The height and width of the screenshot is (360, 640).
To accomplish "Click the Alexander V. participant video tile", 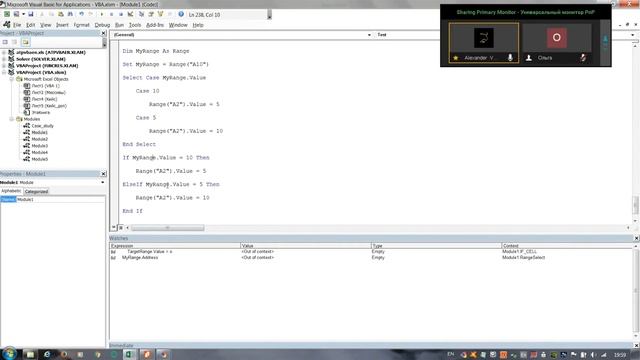I will coord(484,43).
